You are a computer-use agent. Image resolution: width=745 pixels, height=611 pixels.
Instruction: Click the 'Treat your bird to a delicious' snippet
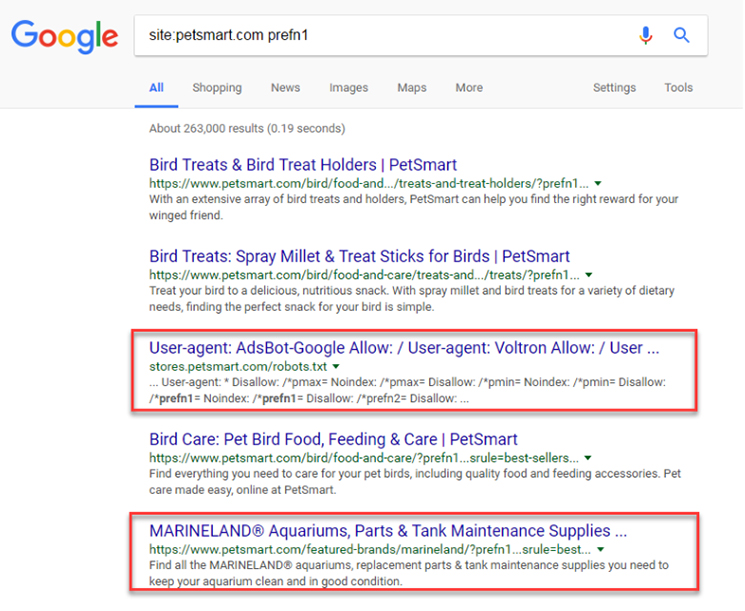click(x=412, y=299)
